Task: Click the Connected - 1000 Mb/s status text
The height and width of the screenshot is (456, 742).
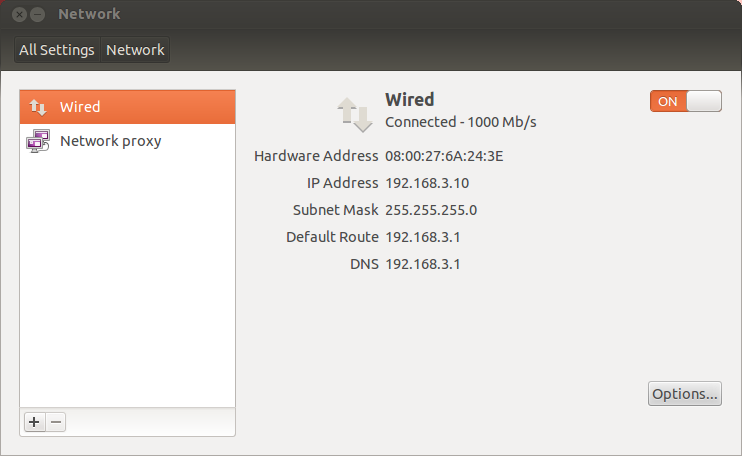Action: (x=461, y=122)
